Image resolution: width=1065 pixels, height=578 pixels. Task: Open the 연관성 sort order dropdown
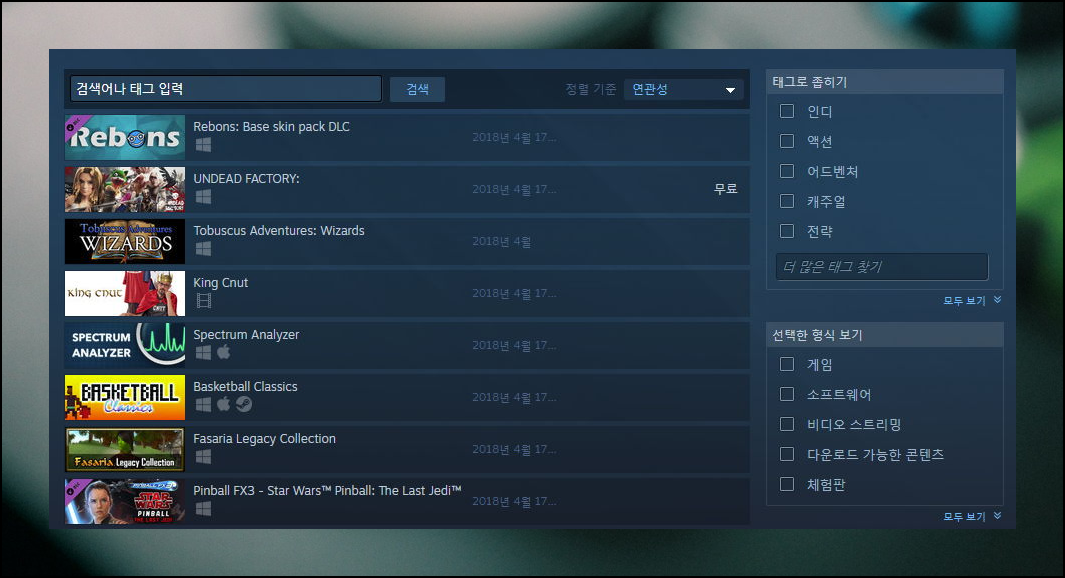pos(683,90)
